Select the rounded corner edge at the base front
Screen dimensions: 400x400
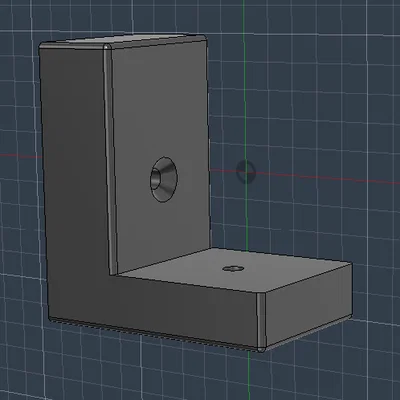click(x=261, y=320)
